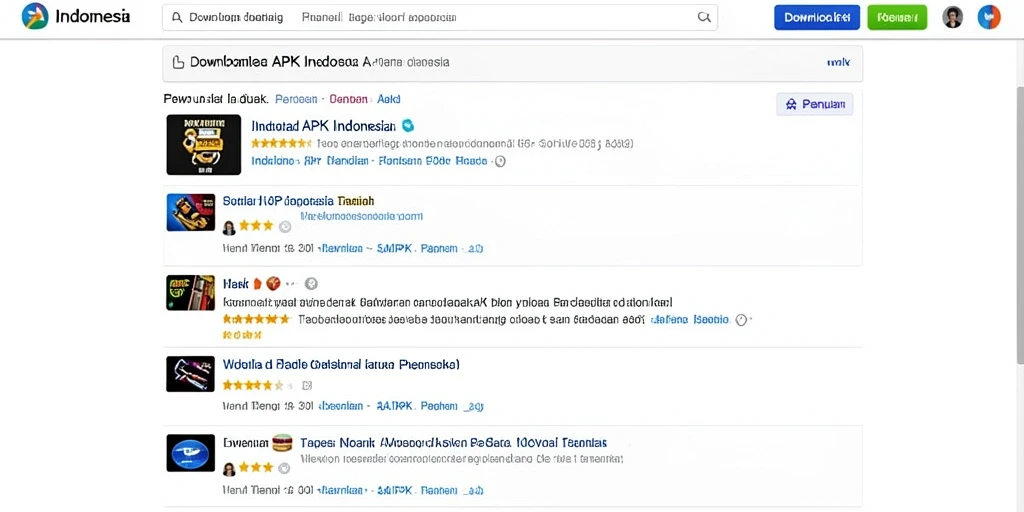The height and width of the screenshot is (512, 1024).
Task: Open the Indtotad APK Indonesian app thumbnail
Action: pyautogui.click(x=204, y=145)
